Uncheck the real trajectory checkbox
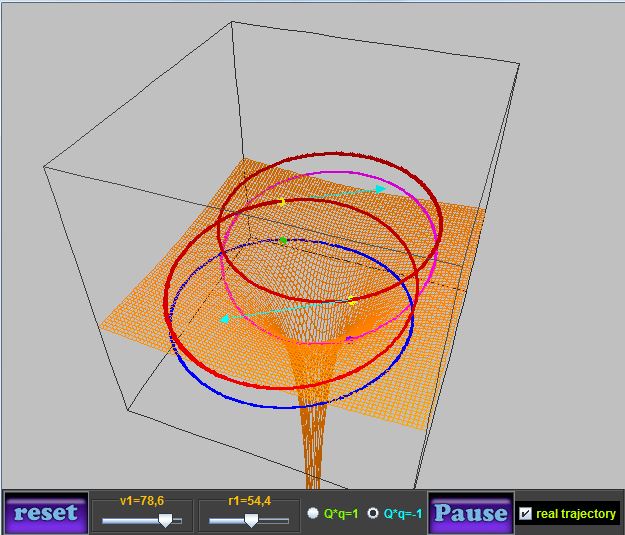625x535 pixels. pos(526,514)
